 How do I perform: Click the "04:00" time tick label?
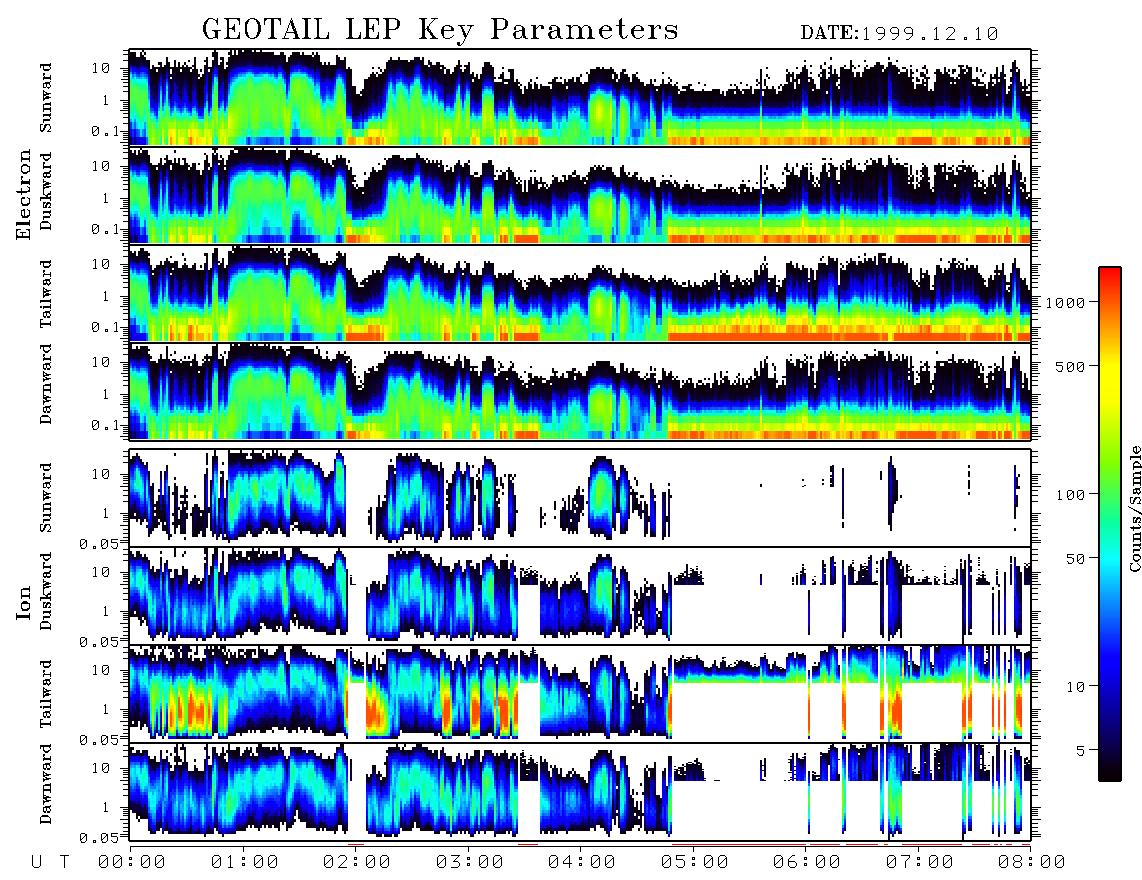click(582, 862)
